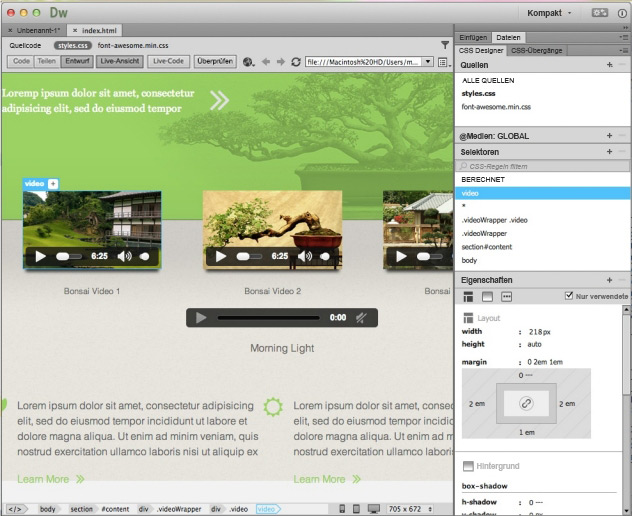The height and width of the screenshot is (516, 632).
Task: Click the filter related files funnel icon
Action: (x=445, y=45)
